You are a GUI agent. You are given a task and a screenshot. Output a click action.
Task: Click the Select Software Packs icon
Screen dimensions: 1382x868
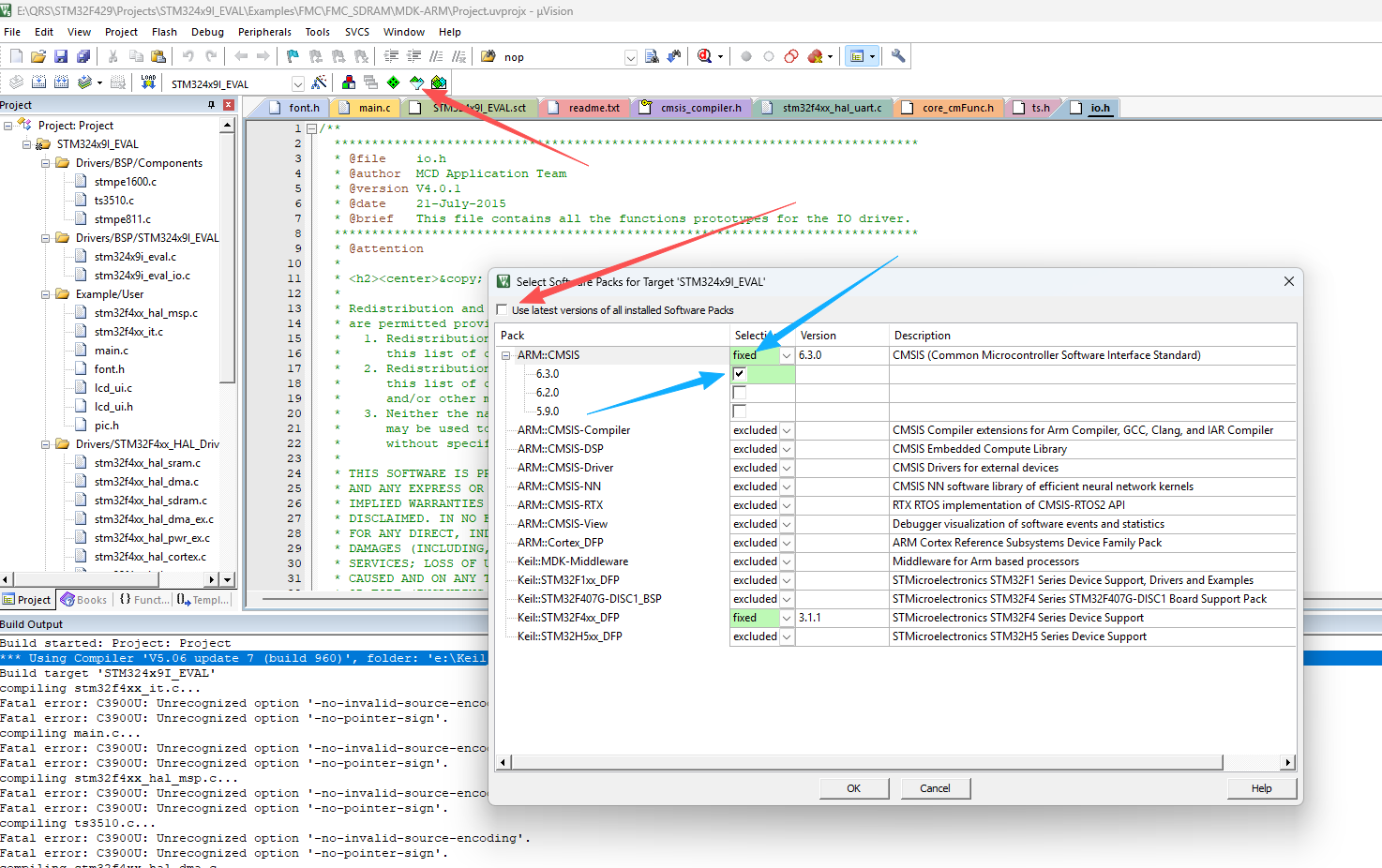coord(416,82)
